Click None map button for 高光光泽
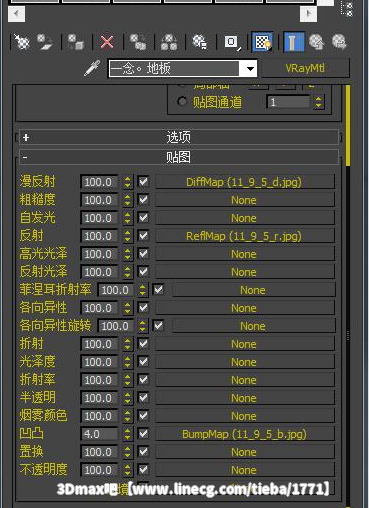This screenshot has height=508, width=369. (244, 254)
